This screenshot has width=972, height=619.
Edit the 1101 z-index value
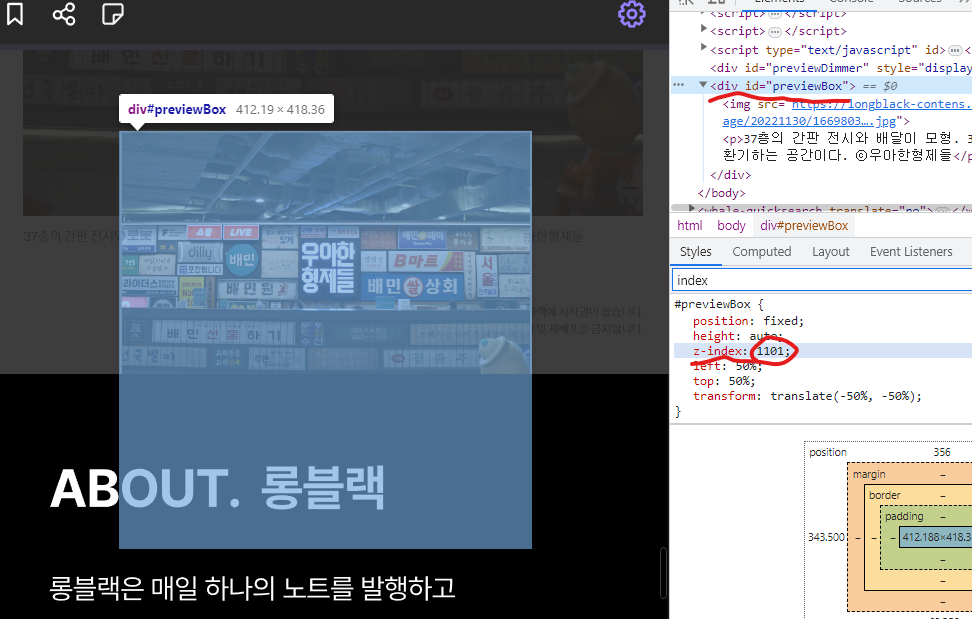point(770,351)
